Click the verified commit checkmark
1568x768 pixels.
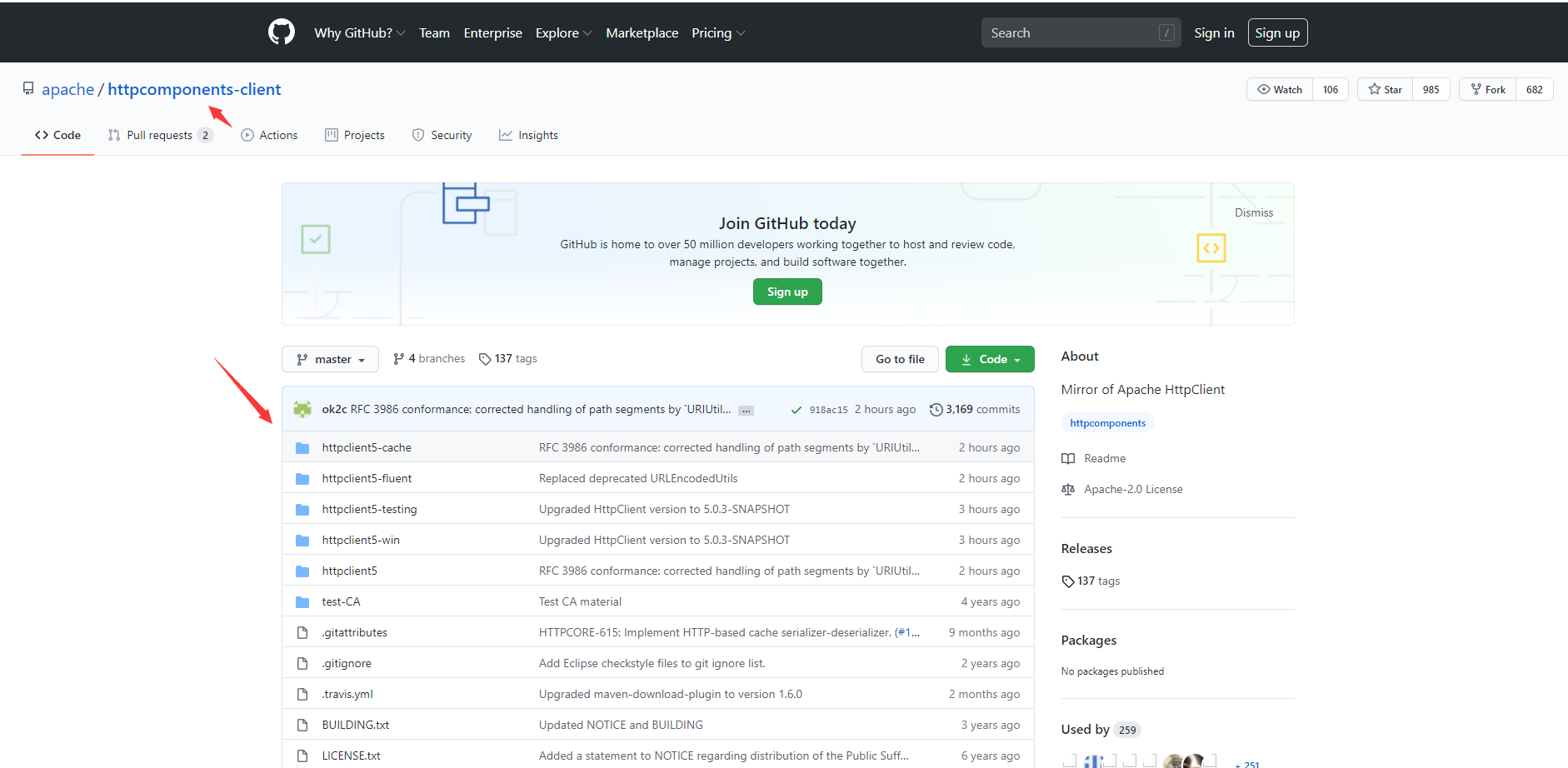click(795, 409)
